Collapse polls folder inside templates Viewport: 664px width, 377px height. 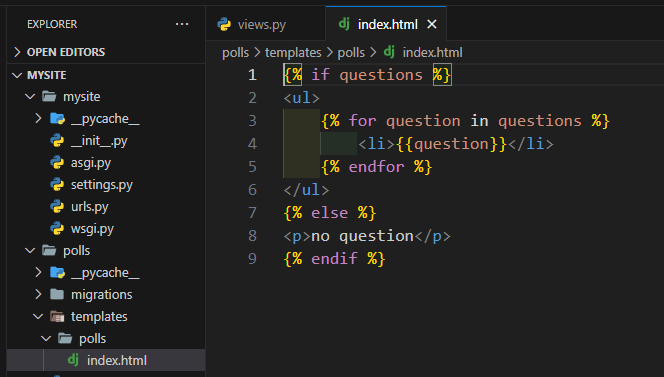click(46, 338)
